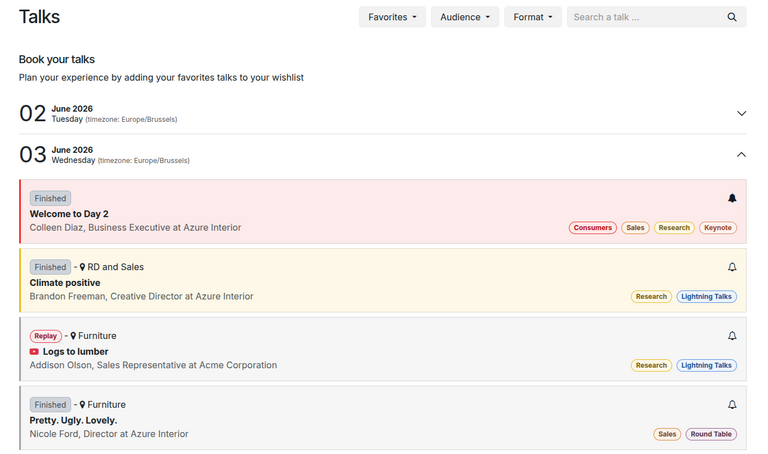768x454 pixels.
Task: Click the Round Table tag
Action: click(711, 434)
